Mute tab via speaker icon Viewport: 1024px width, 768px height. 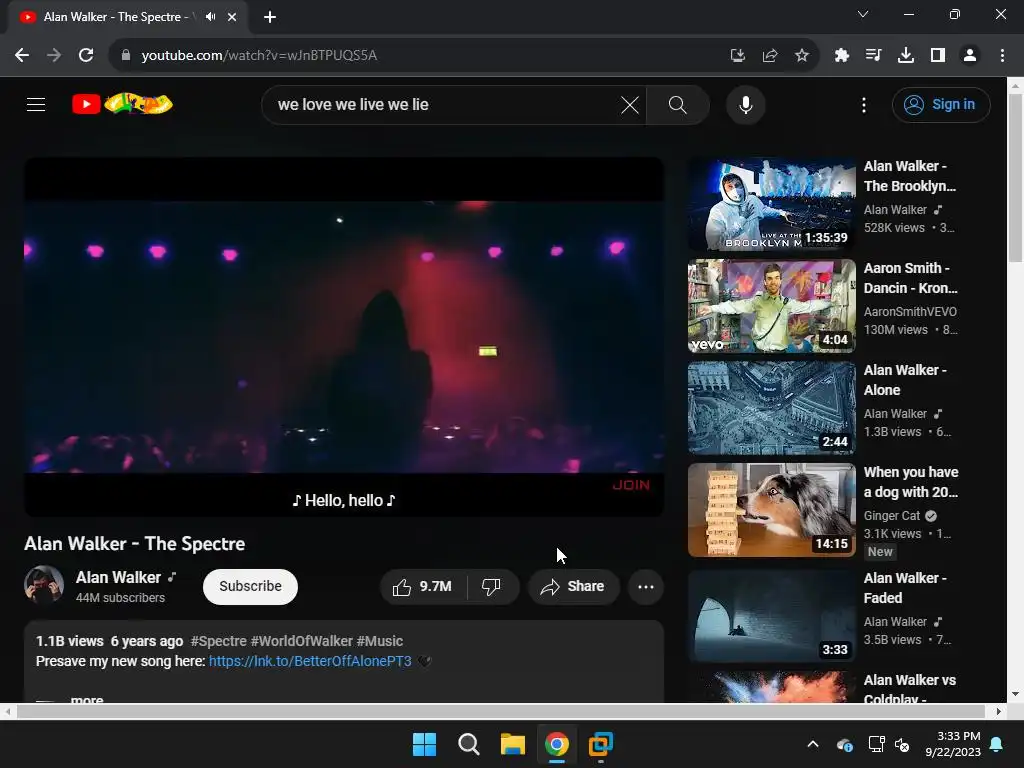pyautogui.click(x=210, y=17)
